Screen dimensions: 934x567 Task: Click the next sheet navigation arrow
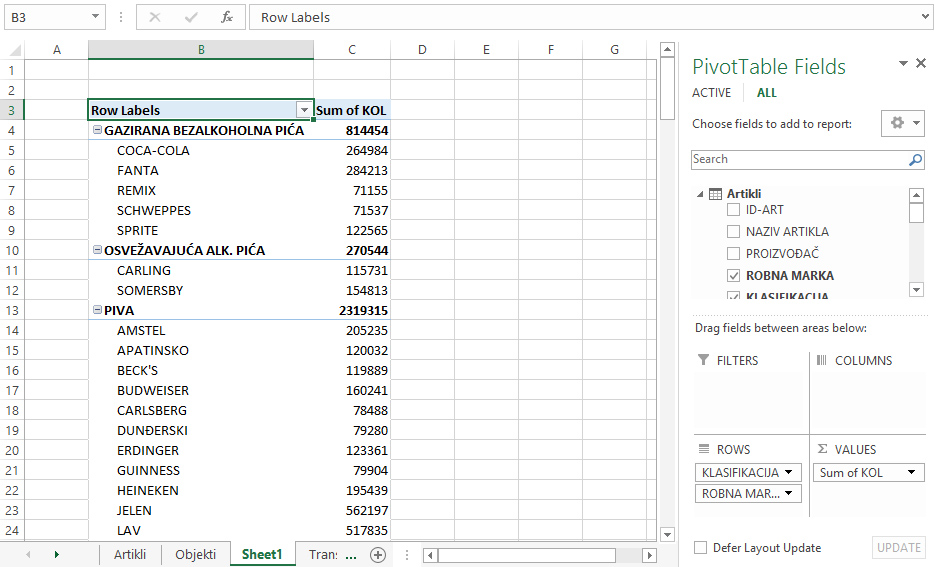point(56,554)
